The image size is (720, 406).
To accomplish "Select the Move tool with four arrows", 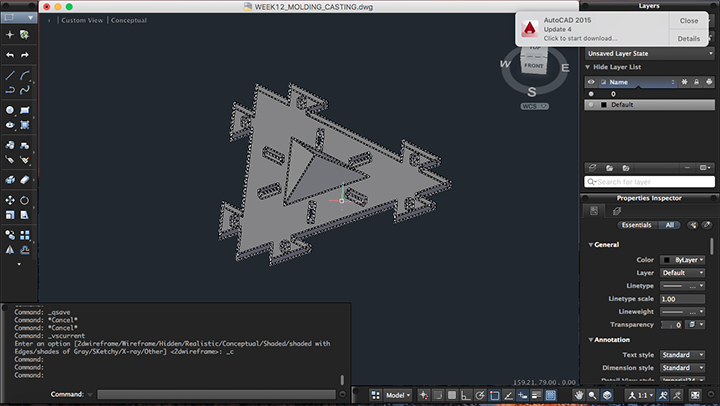I will pos(10,200).
